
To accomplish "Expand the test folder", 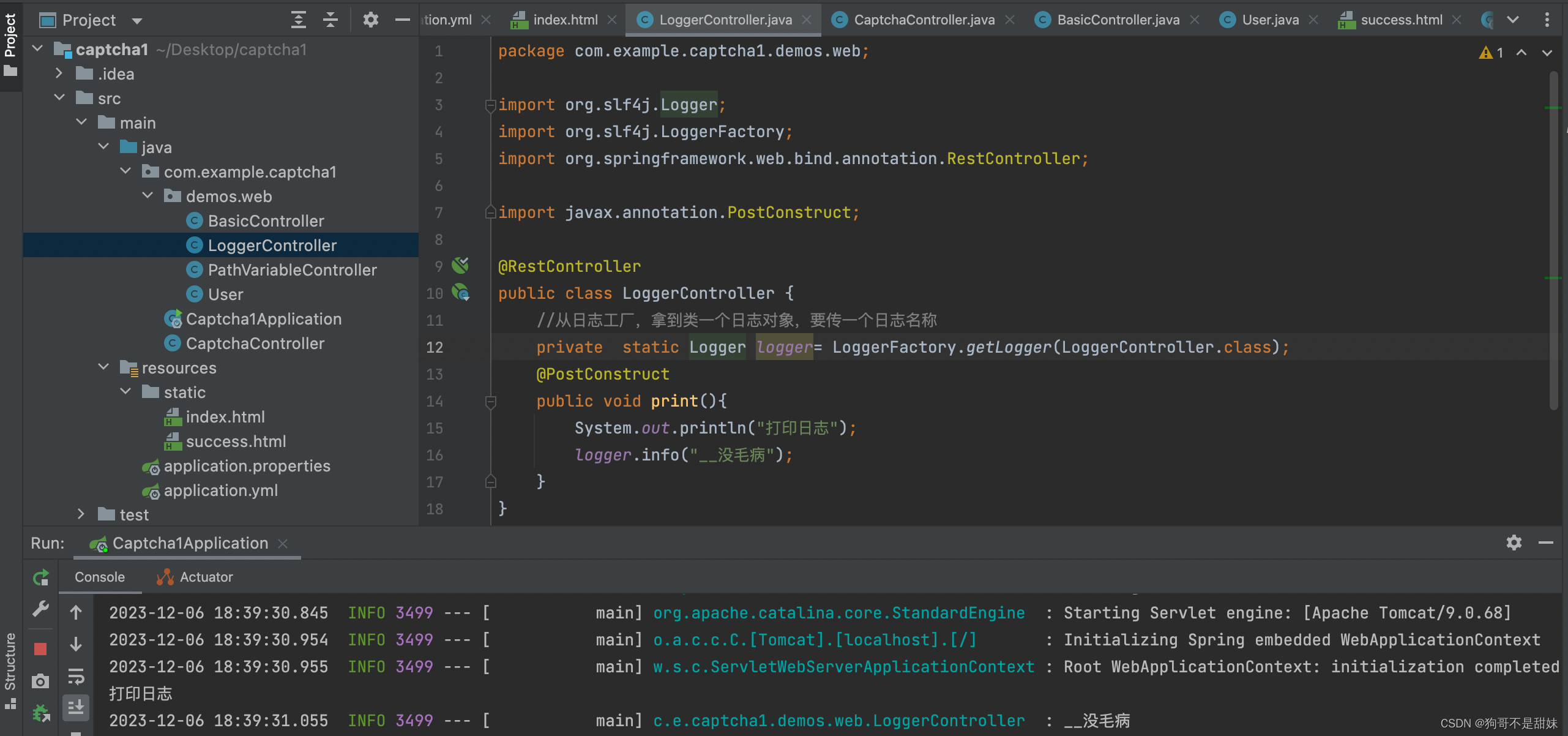I will click(x=81, y=514).
